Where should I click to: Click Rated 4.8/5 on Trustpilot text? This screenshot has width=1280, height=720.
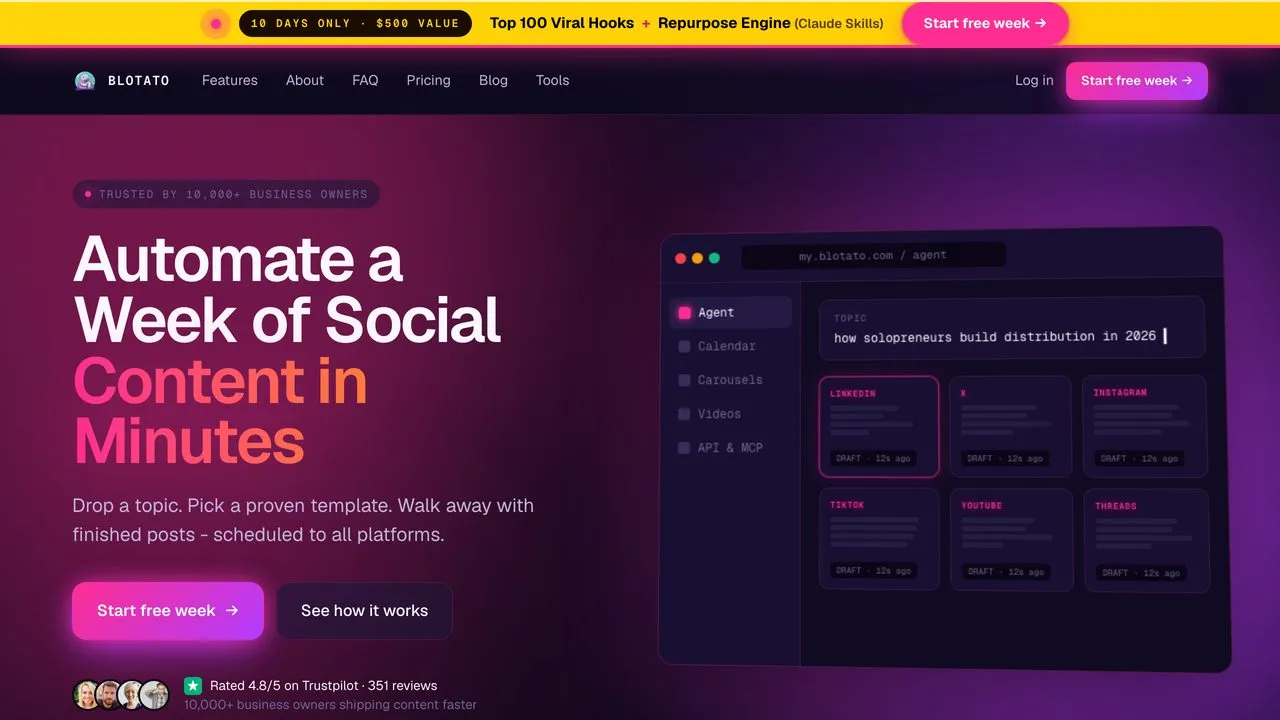323,686
